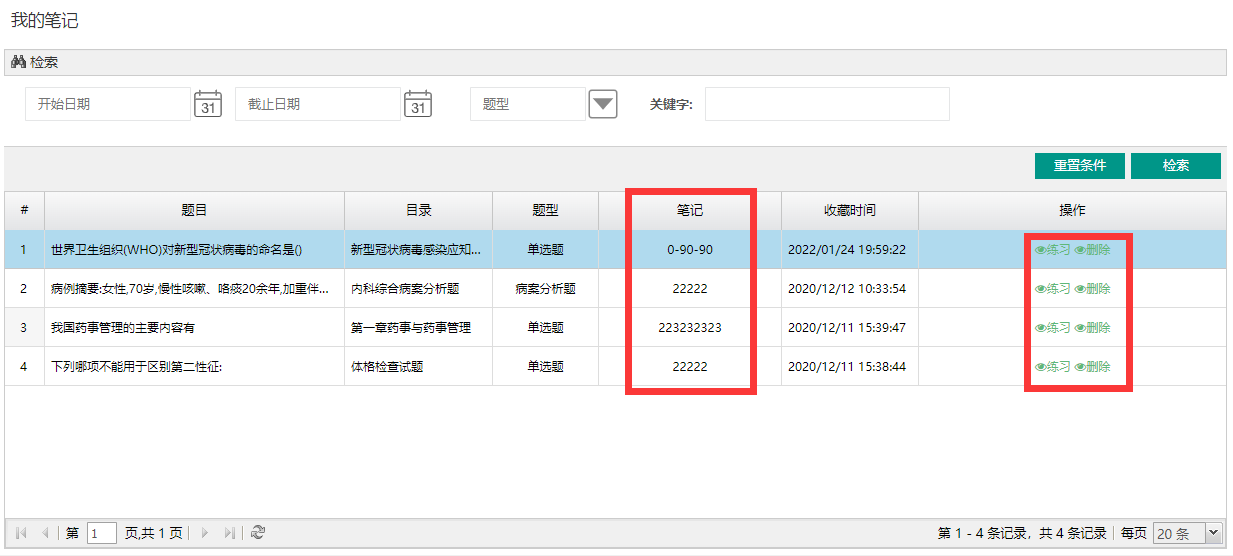Go to first page using pagination arrow
The height and width of the screenshot is (556, 1233).
click(21, 533)
